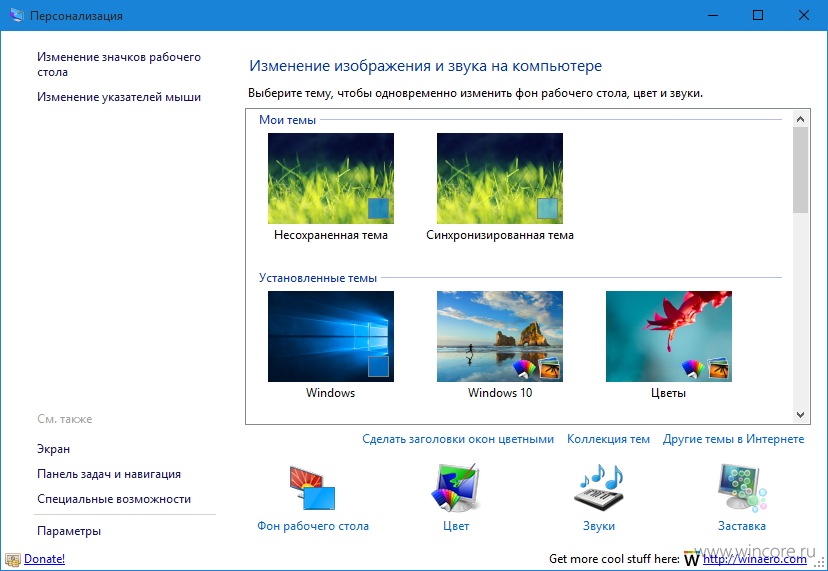Viewport: 828px width, 571px height.
Task: Apply the Windows 10 theme
Action: click(x=500, y=336)
